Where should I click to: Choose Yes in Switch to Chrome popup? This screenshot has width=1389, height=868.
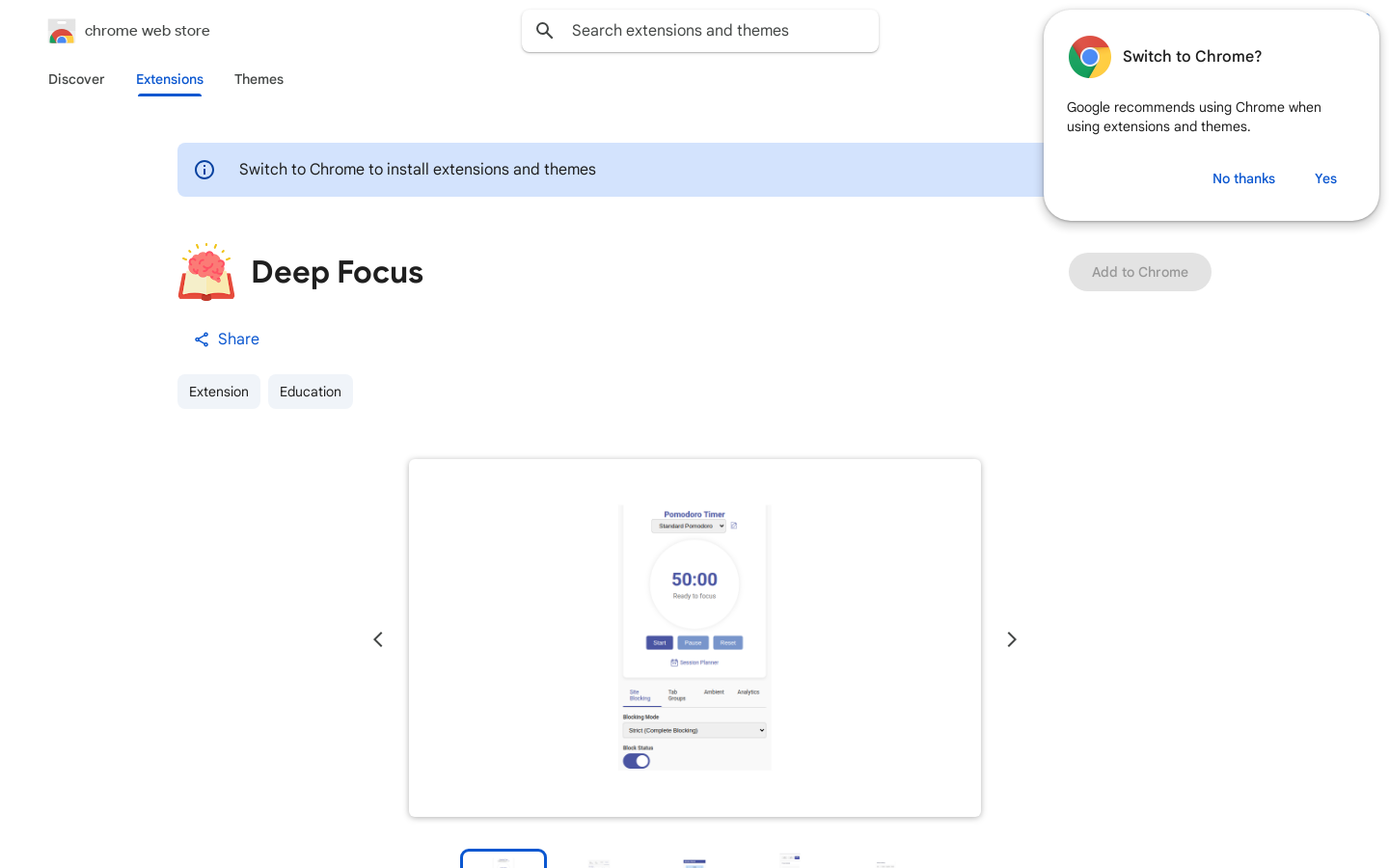[1325, 178]
